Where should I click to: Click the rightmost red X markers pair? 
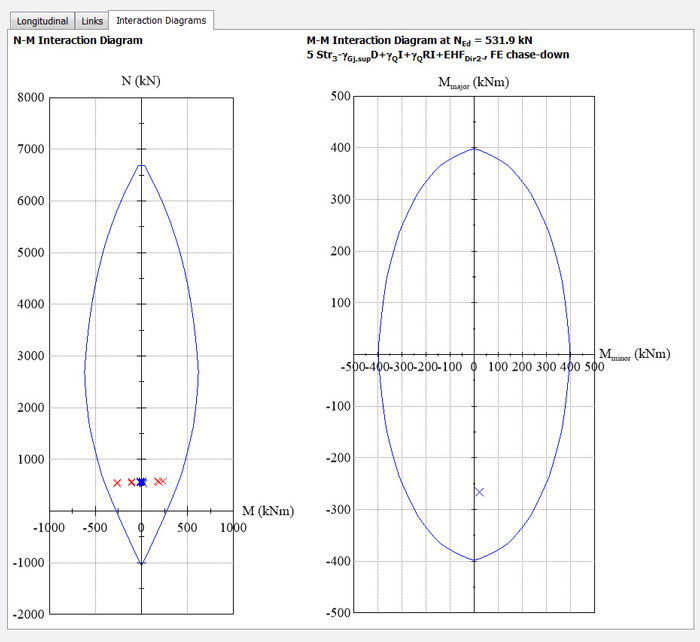(x=160, y=481)
